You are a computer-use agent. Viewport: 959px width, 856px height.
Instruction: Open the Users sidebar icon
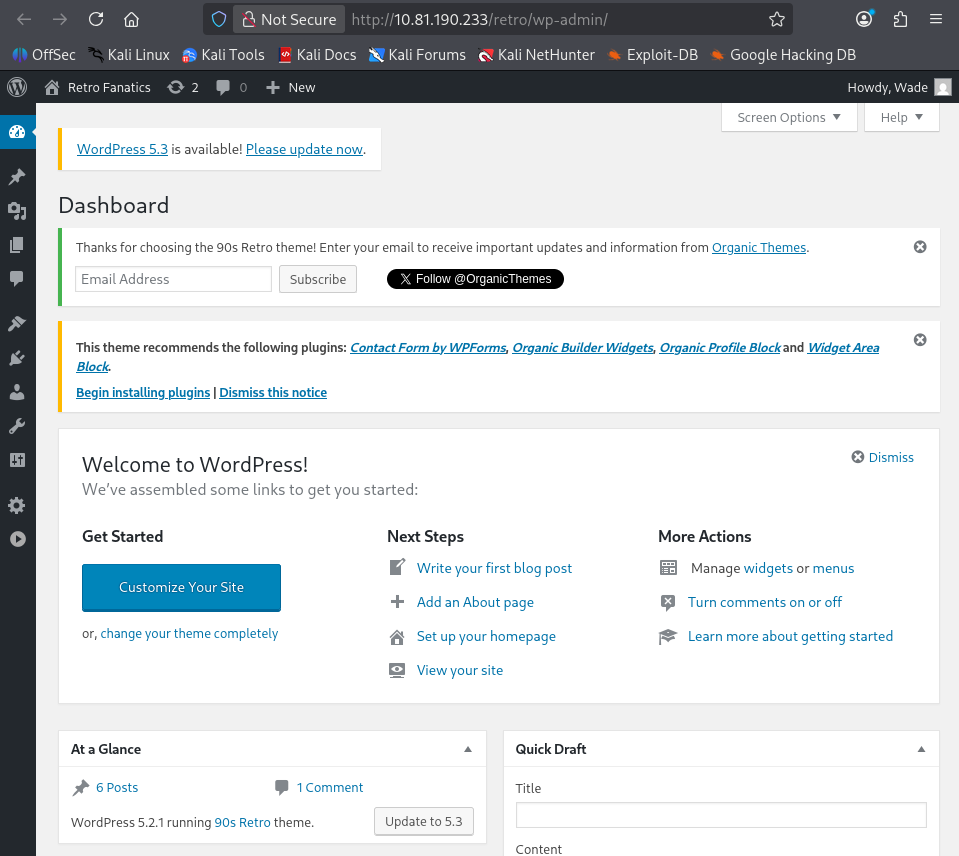click(17, 392)
